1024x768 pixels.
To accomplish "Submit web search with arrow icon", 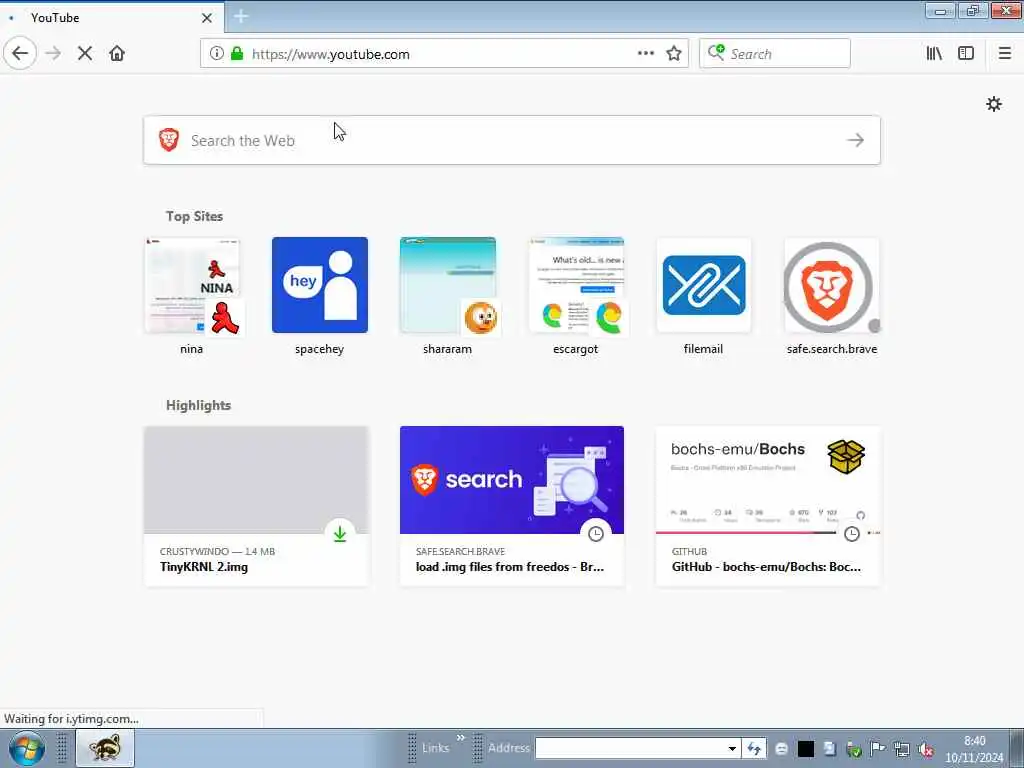I will [855, 140].
